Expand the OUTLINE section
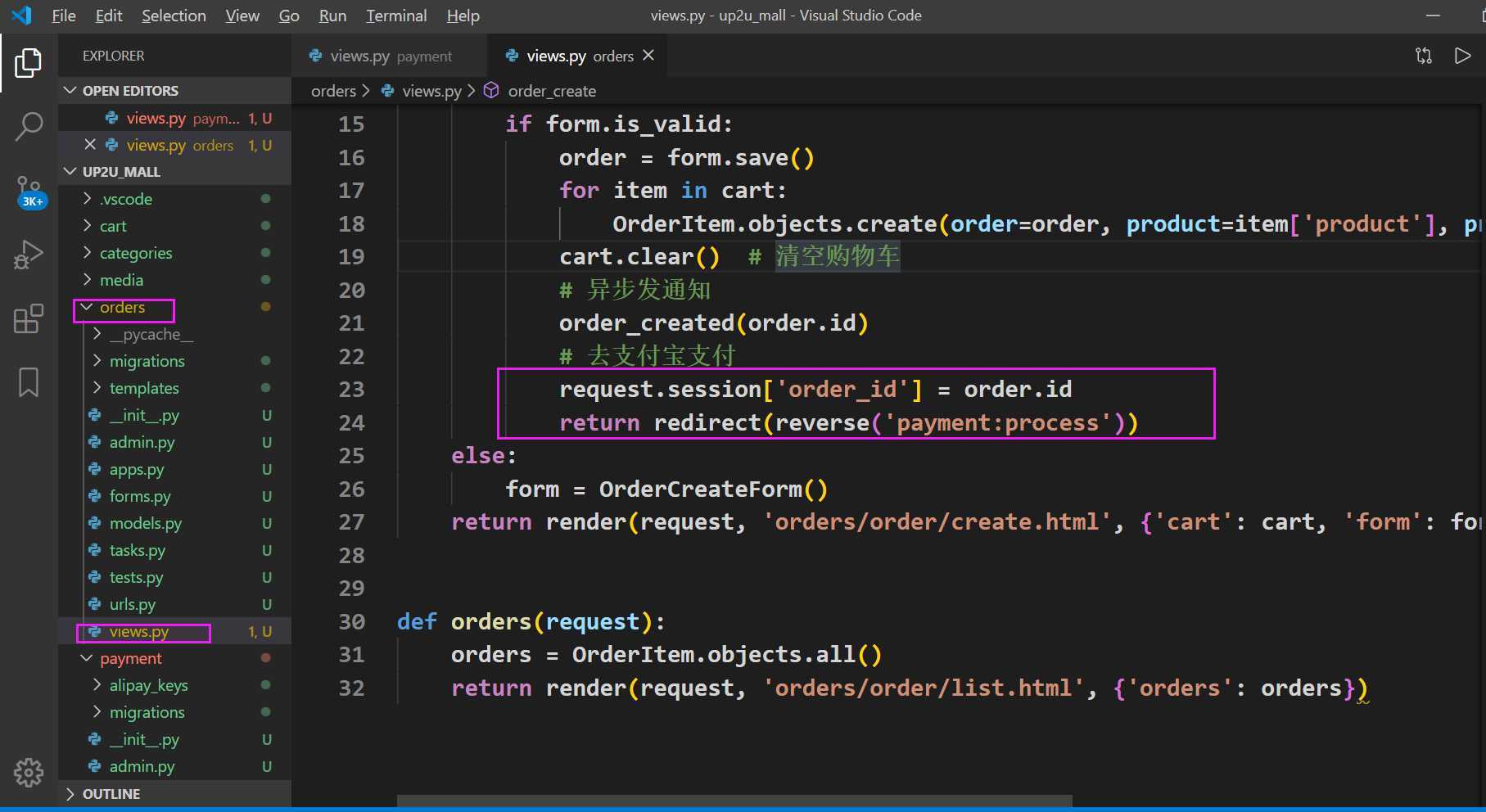1486x812 pixels. [x=111, y=794]
